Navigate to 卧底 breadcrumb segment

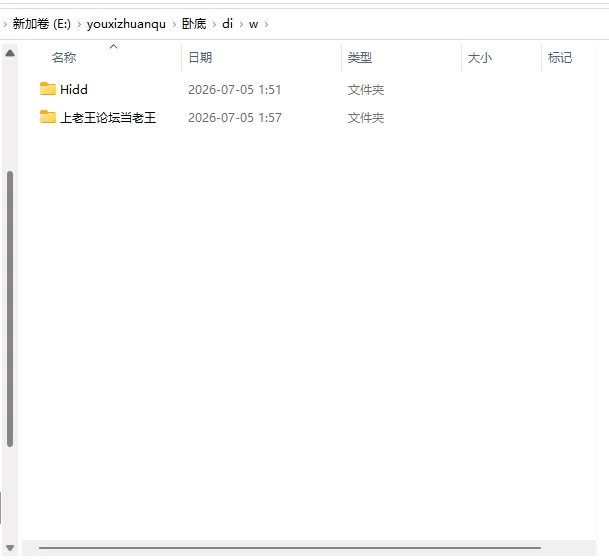(x=194, y=24)
